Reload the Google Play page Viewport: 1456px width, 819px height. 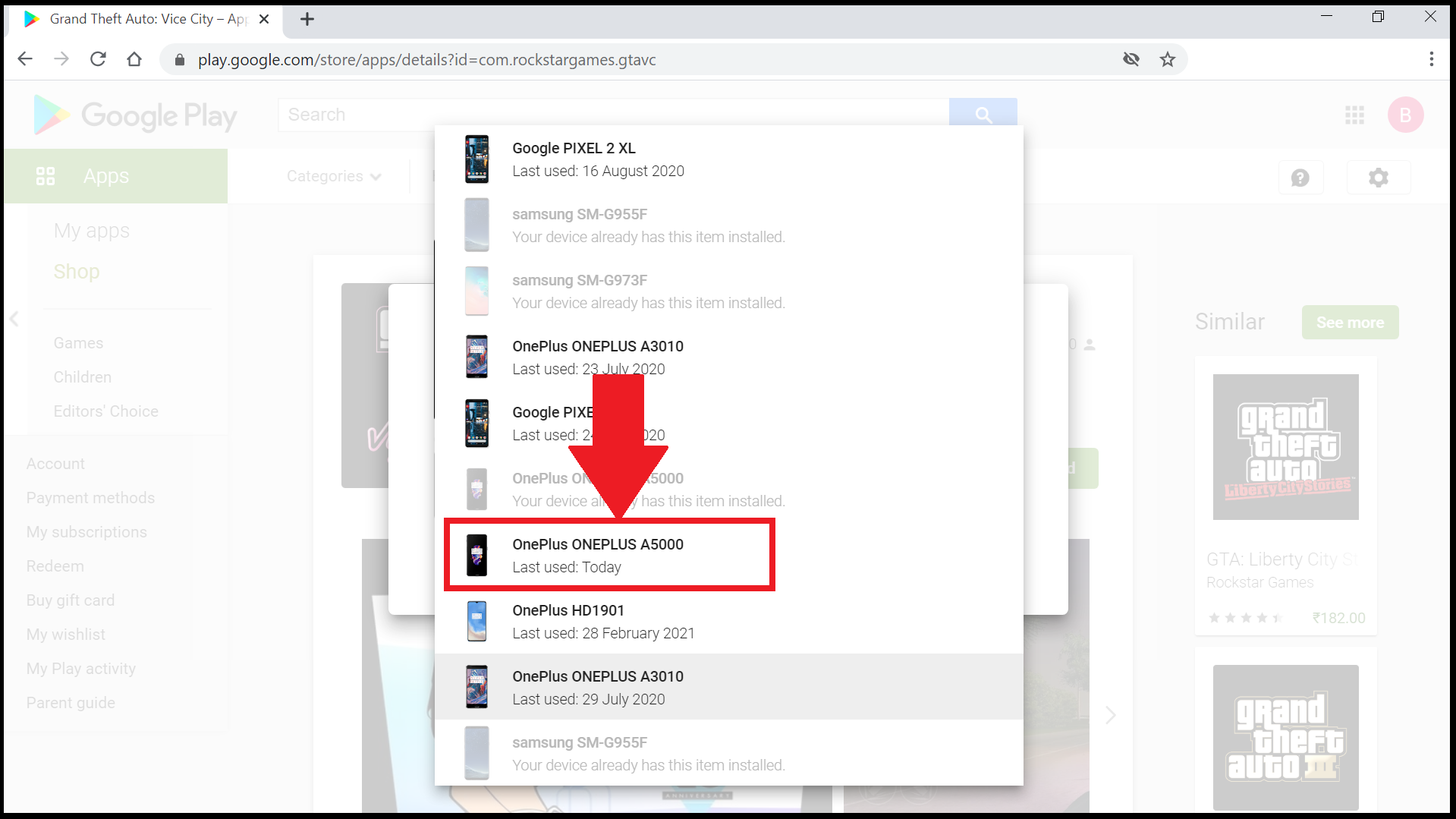(x=98, y=59)
